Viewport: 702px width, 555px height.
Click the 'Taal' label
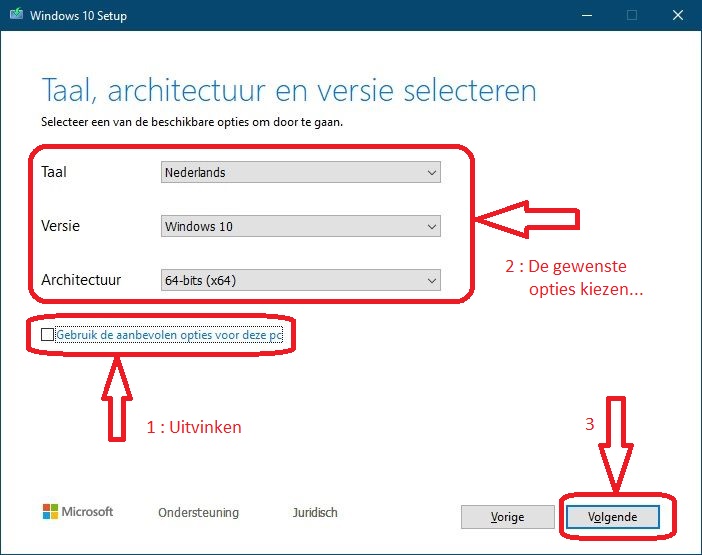point(54,172)
